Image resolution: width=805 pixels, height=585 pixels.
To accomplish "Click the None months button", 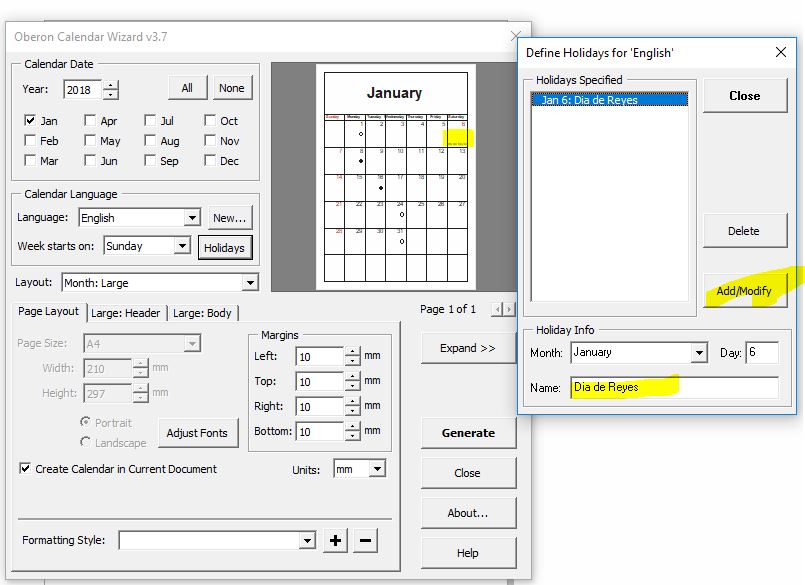I will pos(232,88).
